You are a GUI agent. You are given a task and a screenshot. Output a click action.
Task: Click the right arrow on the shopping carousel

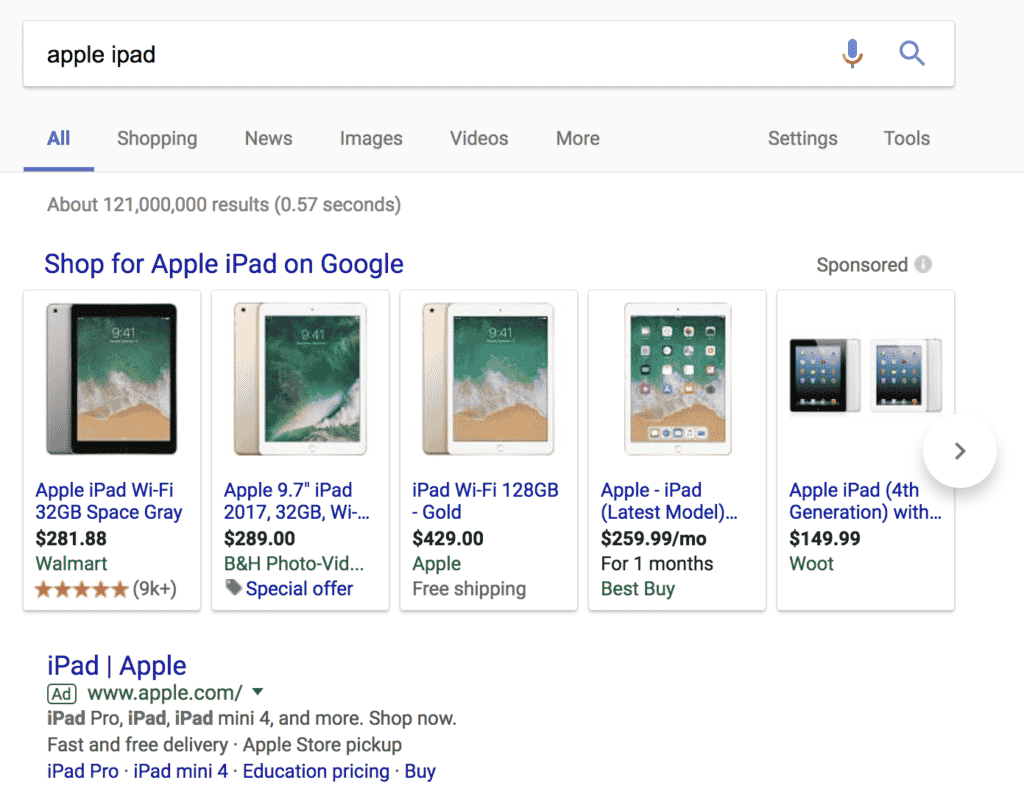(959, 451)
